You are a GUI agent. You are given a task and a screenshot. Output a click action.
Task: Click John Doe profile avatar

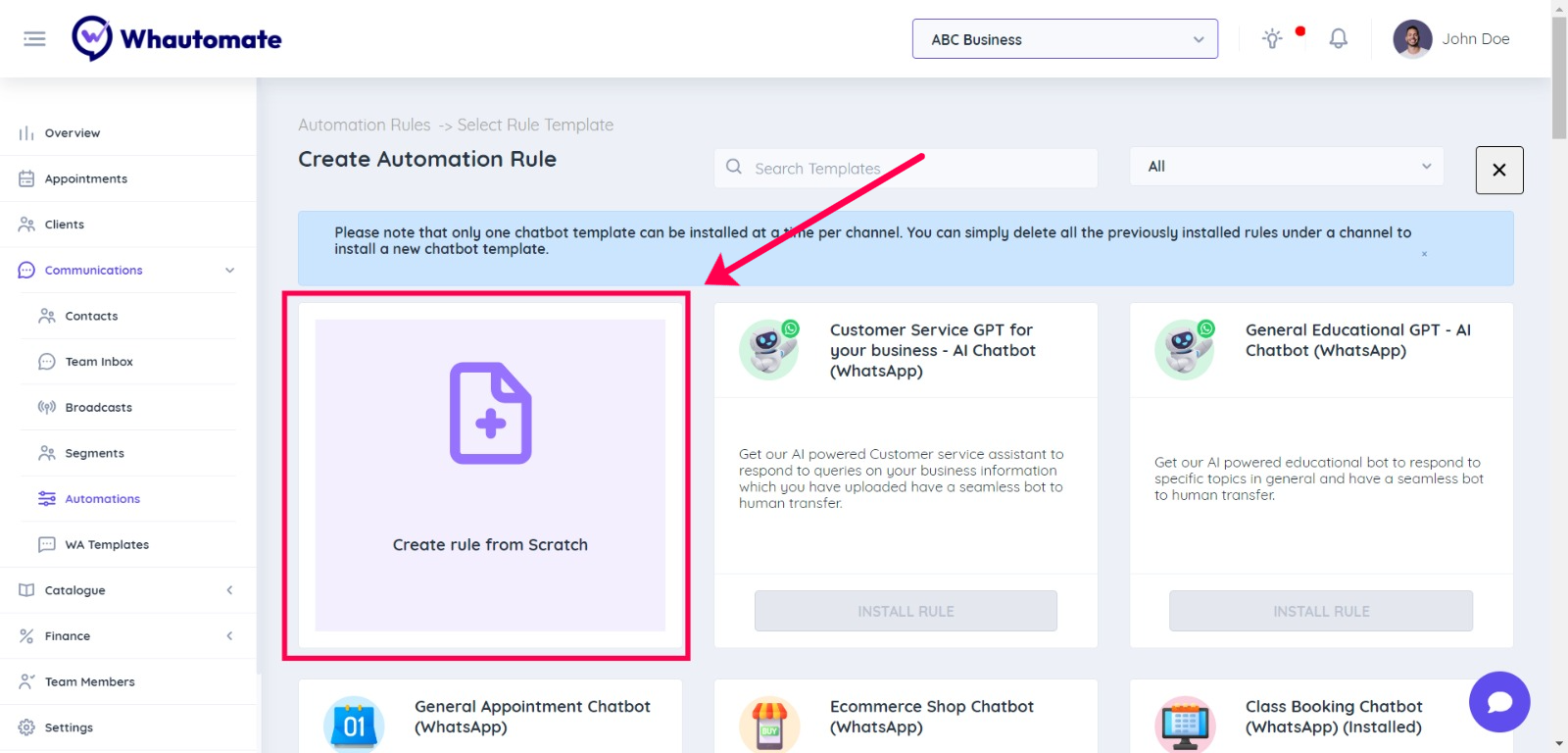point(1412,39)
